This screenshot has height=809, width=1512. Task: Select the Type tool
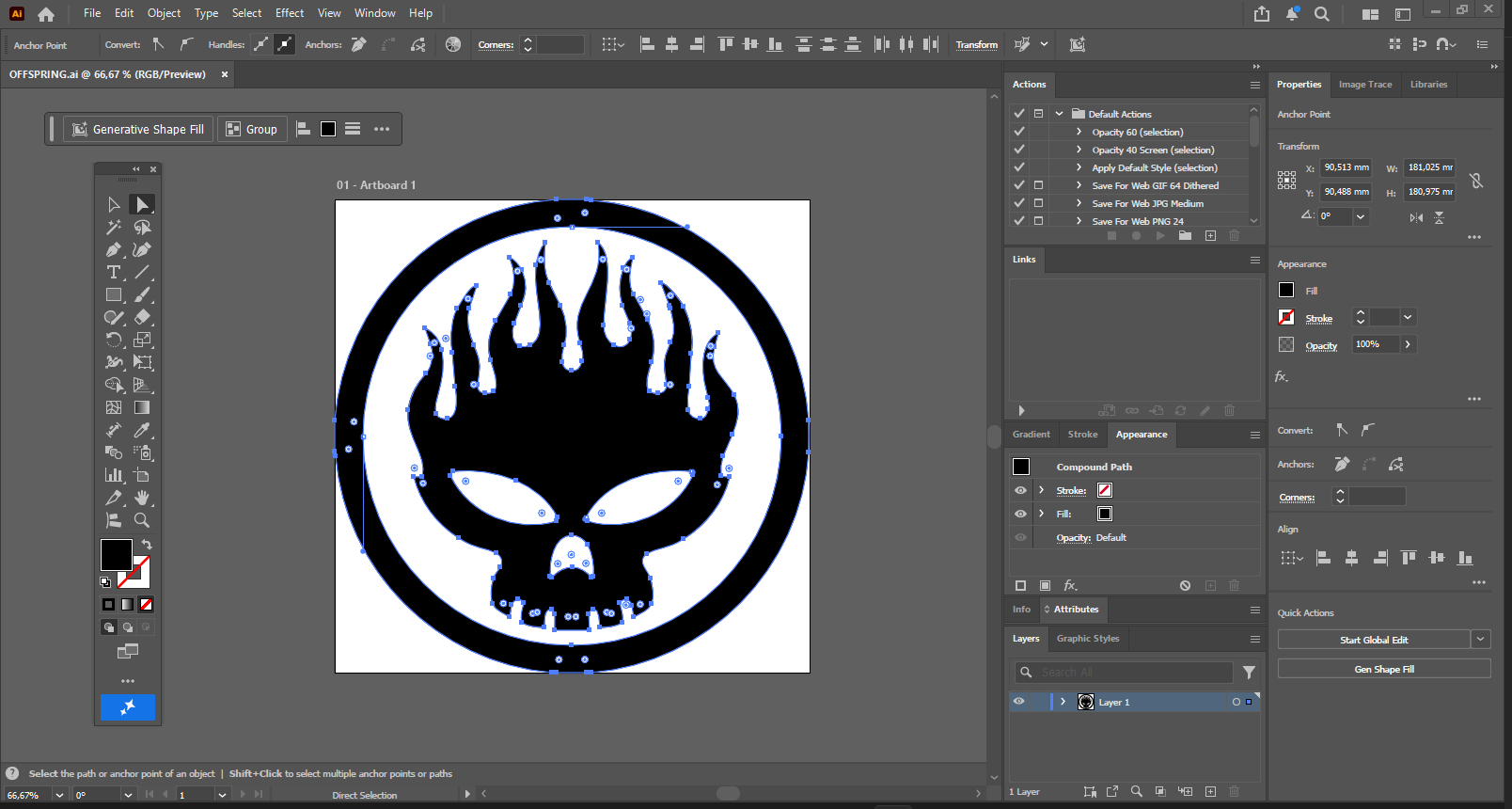point(114,272)
